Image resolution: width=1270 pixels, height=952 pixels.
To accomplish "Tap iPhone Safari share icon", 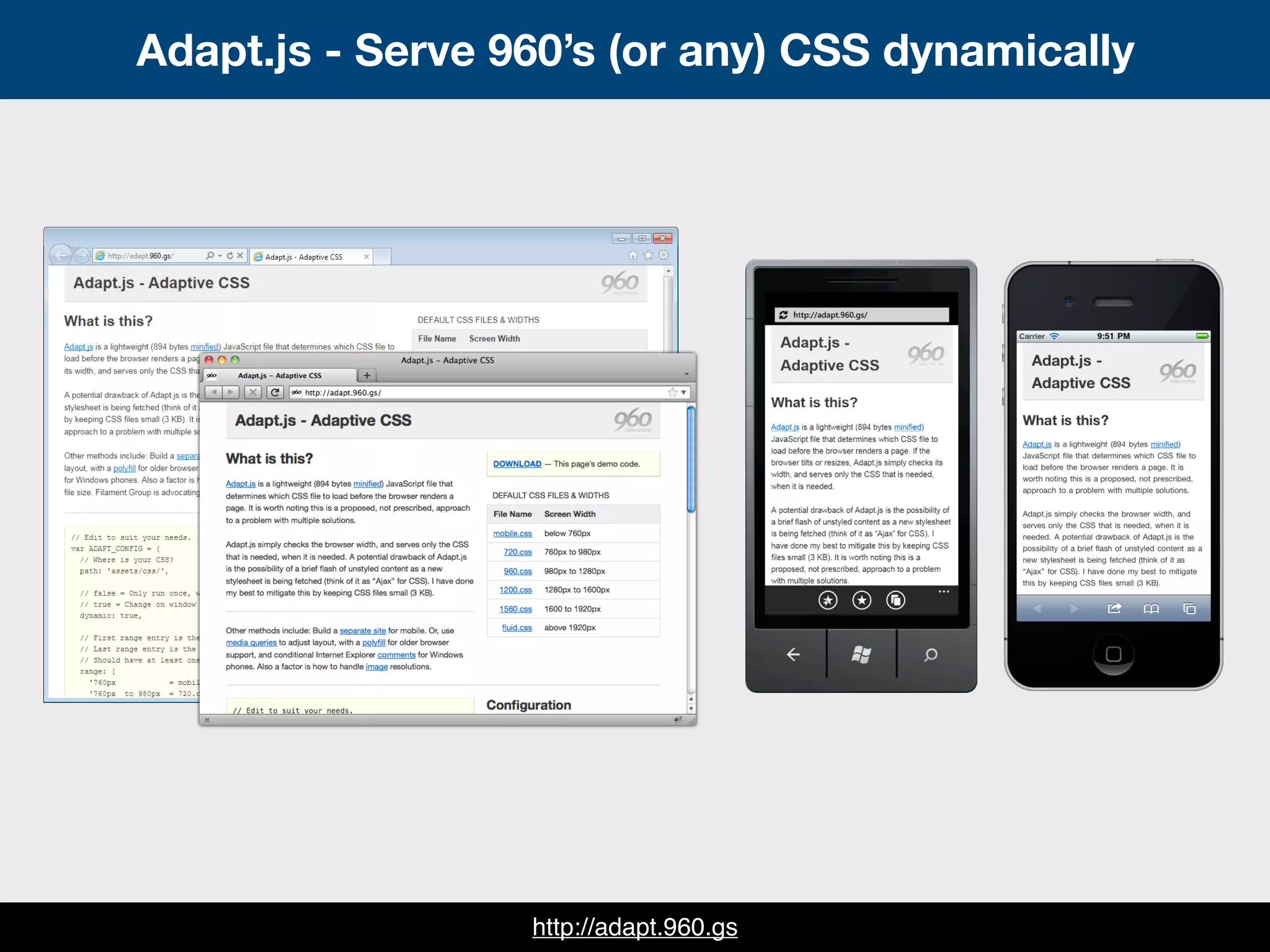I will click(1114, 609).
